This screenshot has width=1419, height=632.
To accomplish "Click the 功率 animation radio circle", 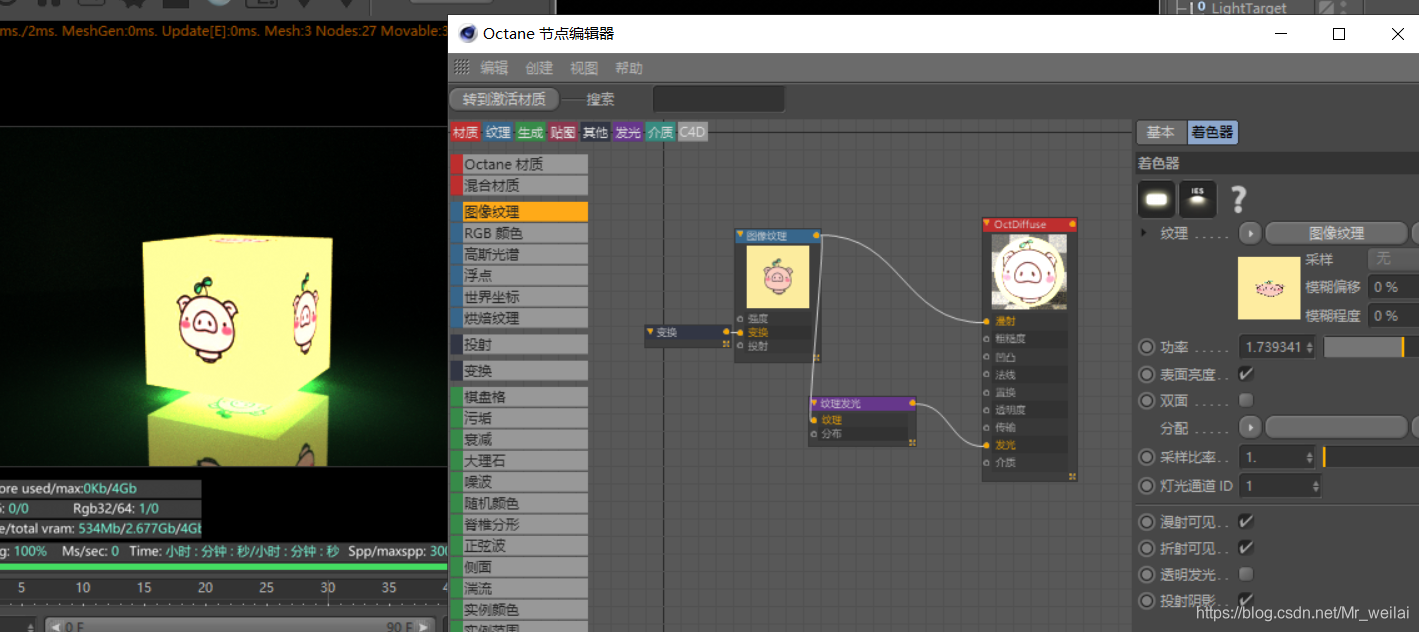I will (1147, 347).
